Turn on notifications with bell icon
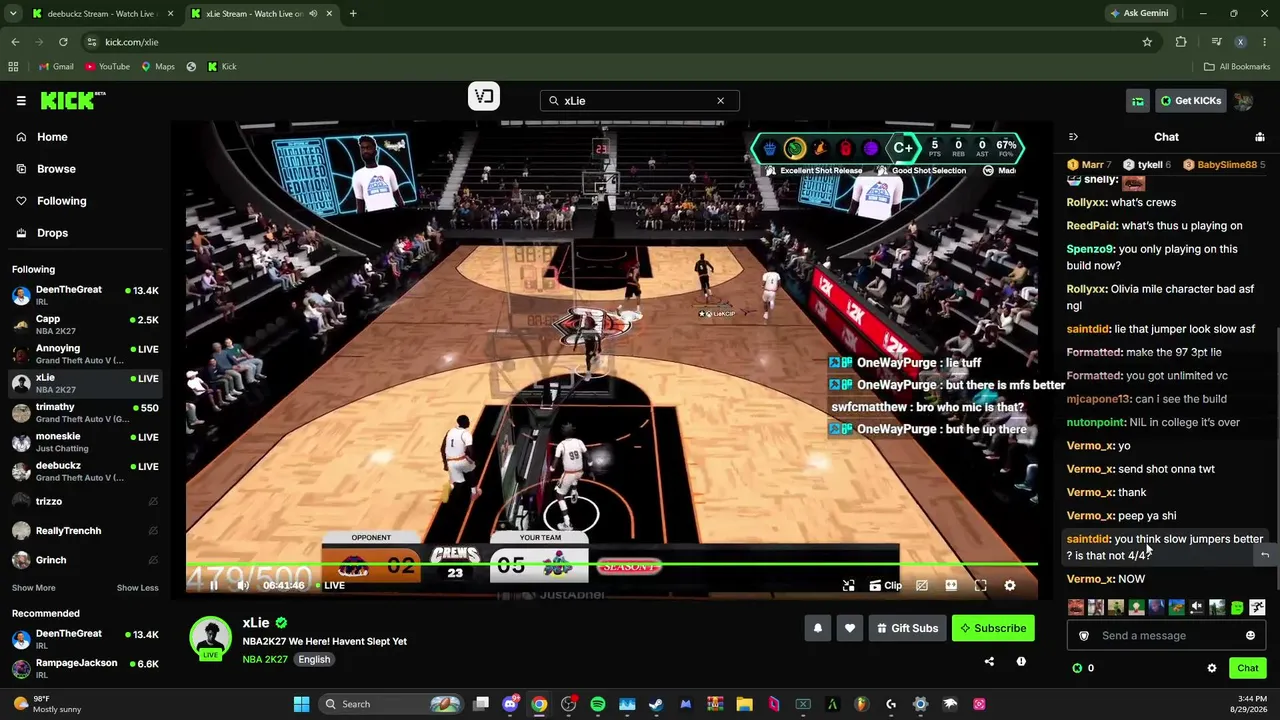 pos(817,628)
